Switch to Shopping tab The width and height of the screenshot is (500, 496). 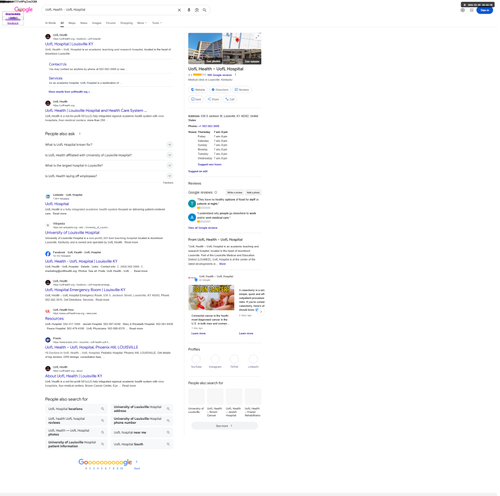(x=126, y=23)
